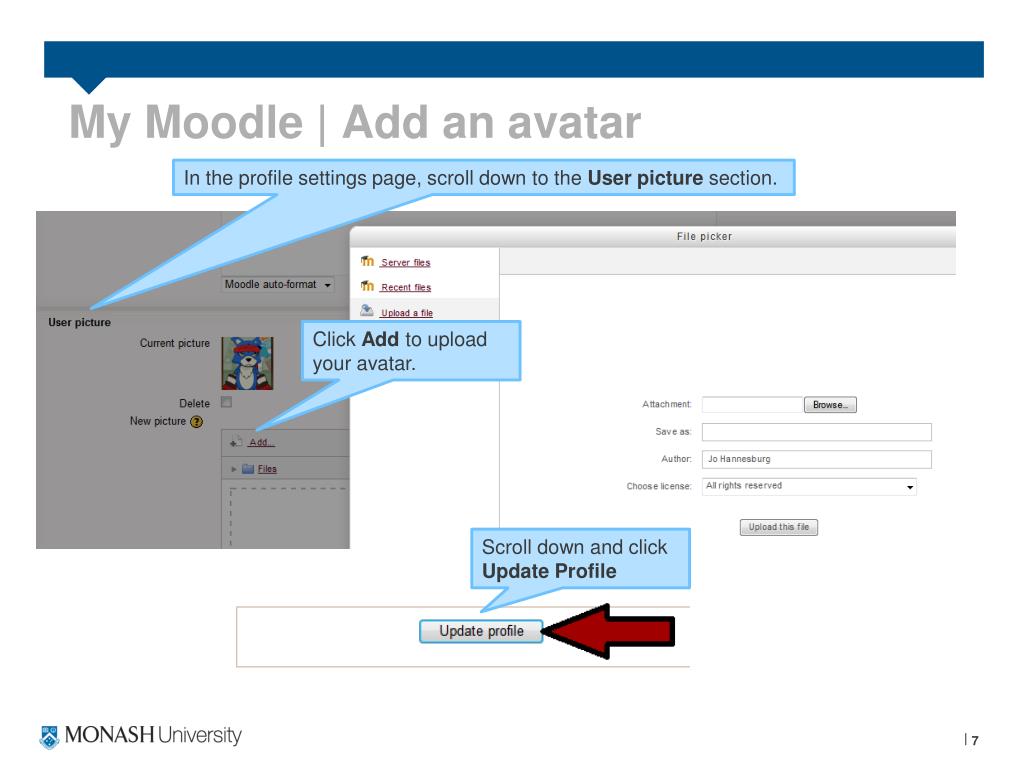Click the Save as text field
The height and width of the screenshot is (768, 1024).
tap(816, 432)
